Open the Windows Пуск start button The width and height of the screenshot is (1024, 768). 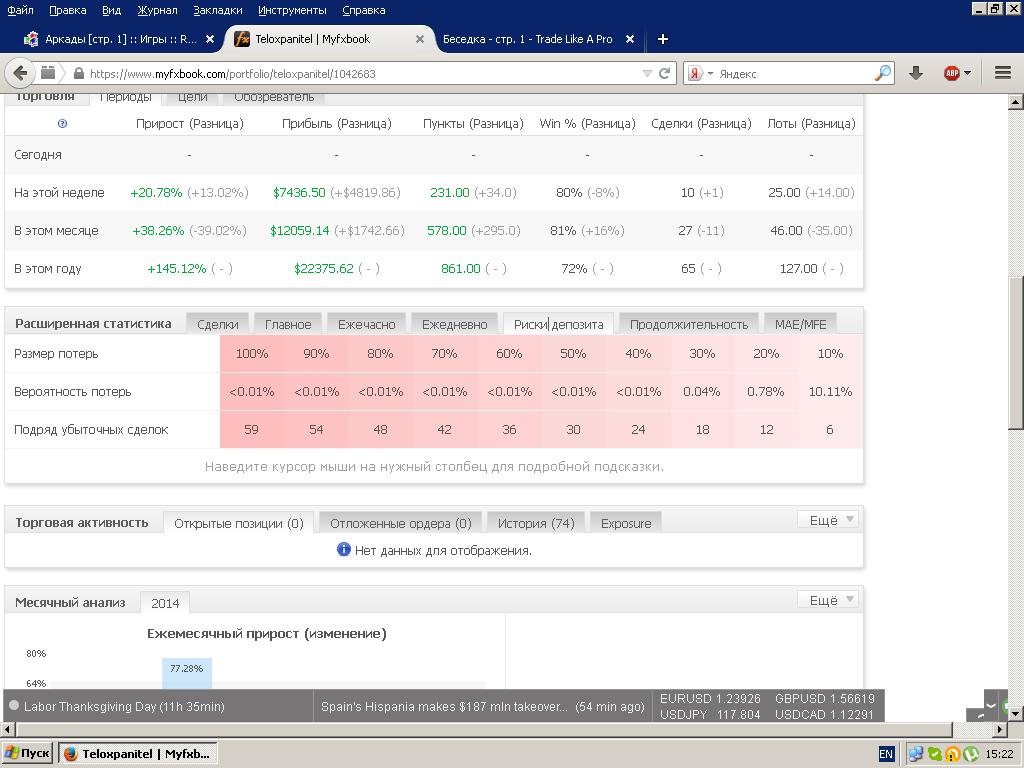[27, 753]
